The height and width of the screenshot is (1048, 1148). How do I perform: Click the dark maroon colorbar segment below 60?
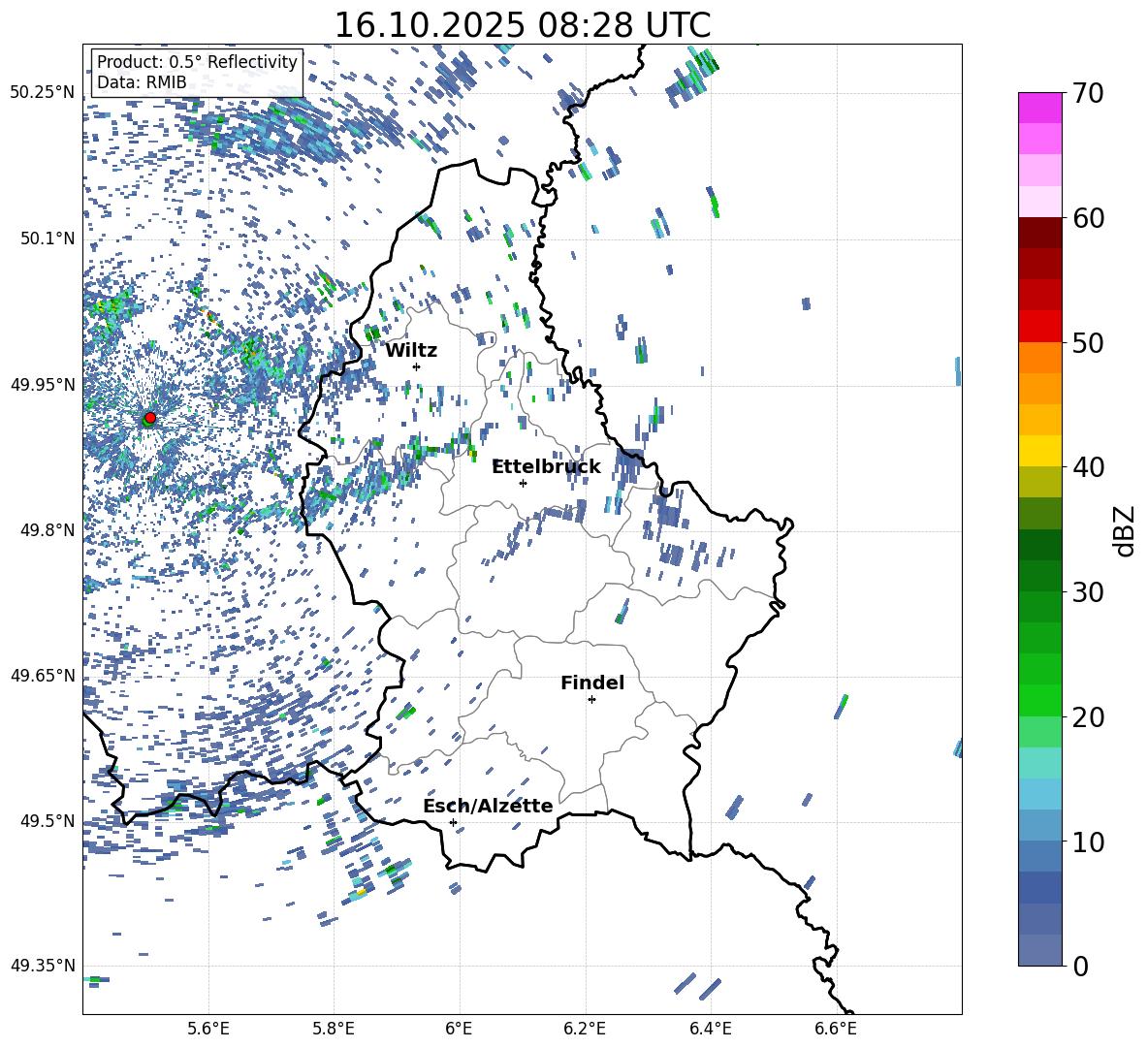1039,234
